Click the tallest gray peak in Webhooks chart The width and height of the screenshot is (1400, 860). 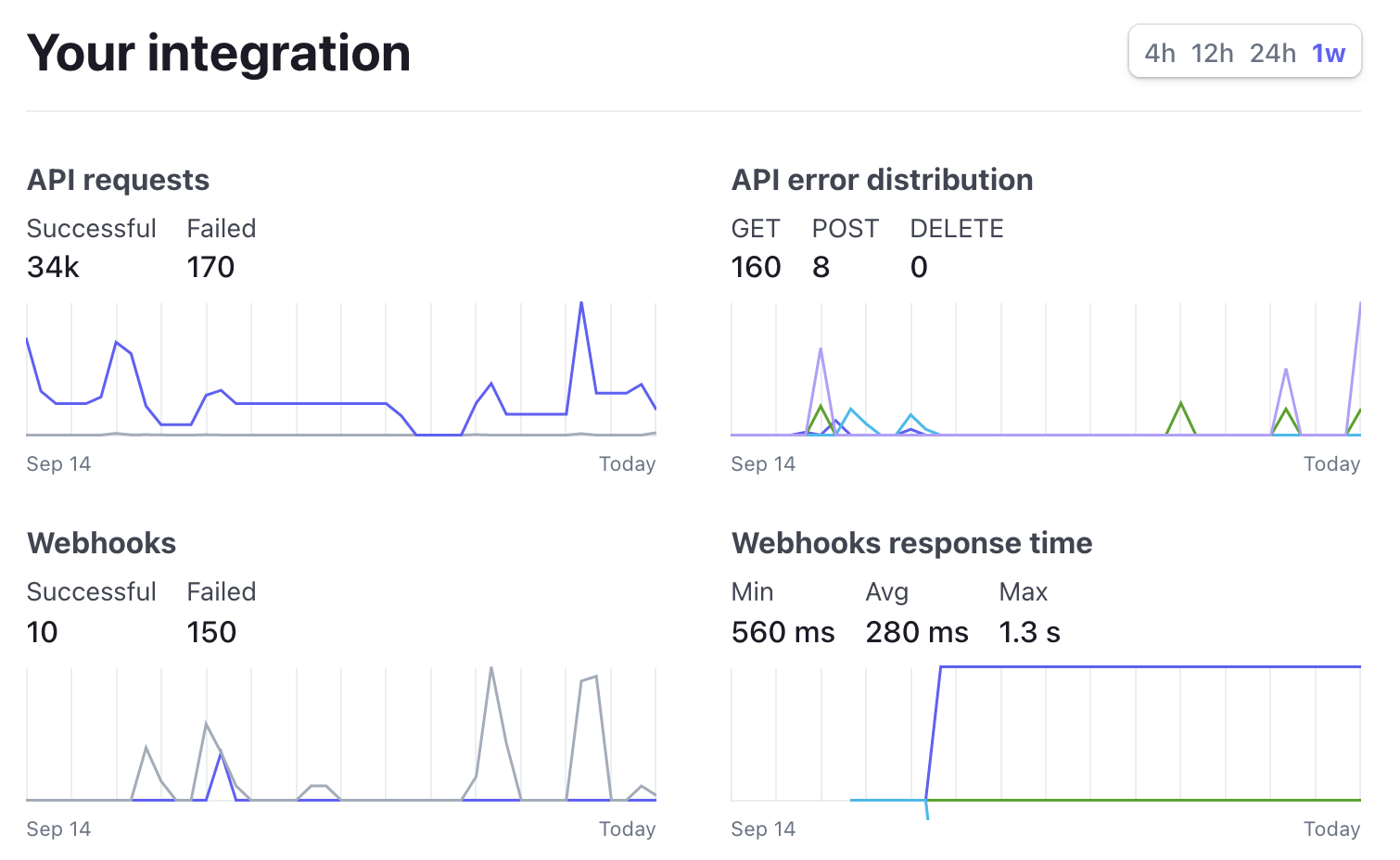tap(490, 669)
